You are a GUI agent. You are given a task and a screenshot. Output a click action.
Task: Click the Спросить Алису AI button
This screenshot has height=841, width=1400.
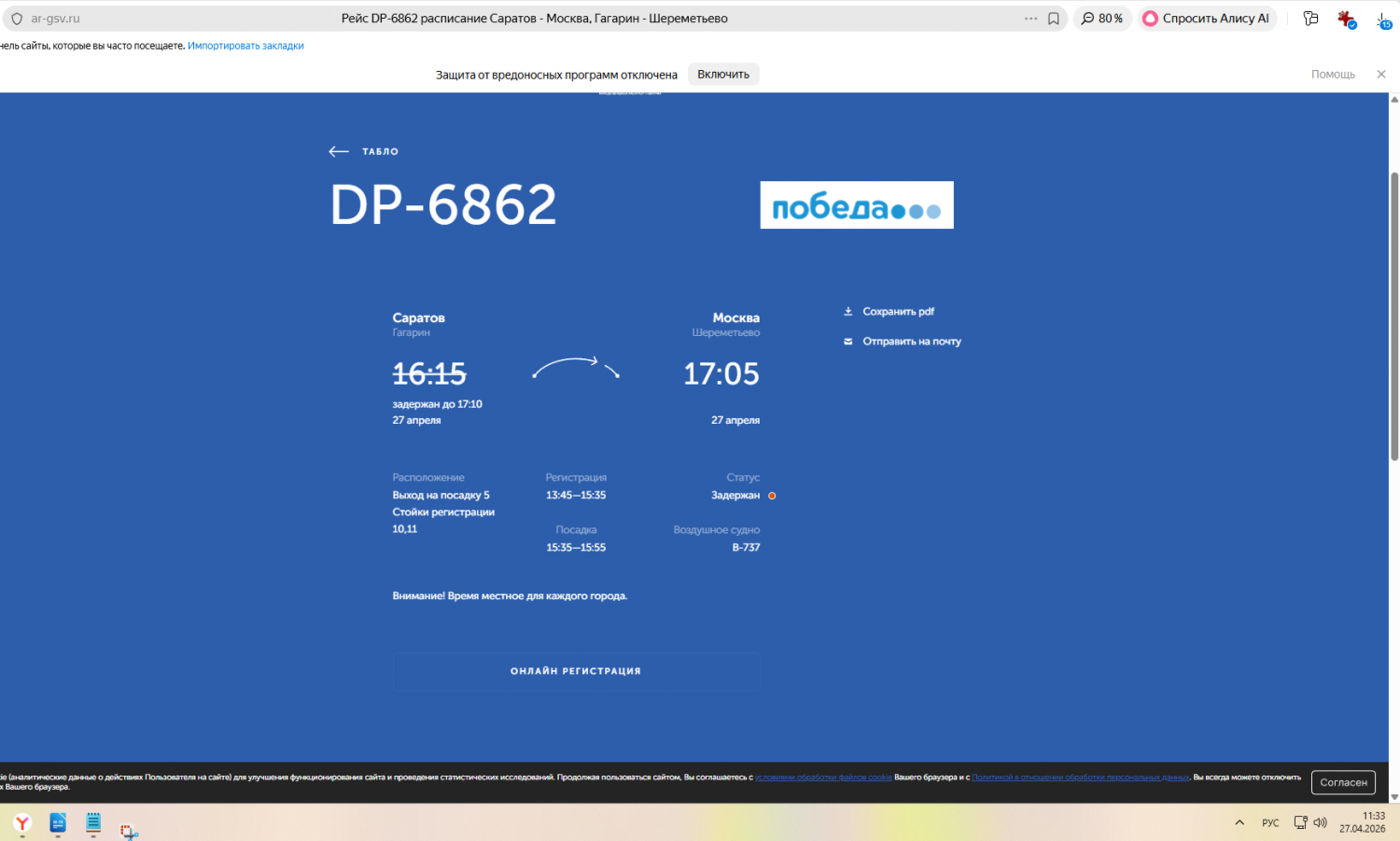pos(1206,19)
